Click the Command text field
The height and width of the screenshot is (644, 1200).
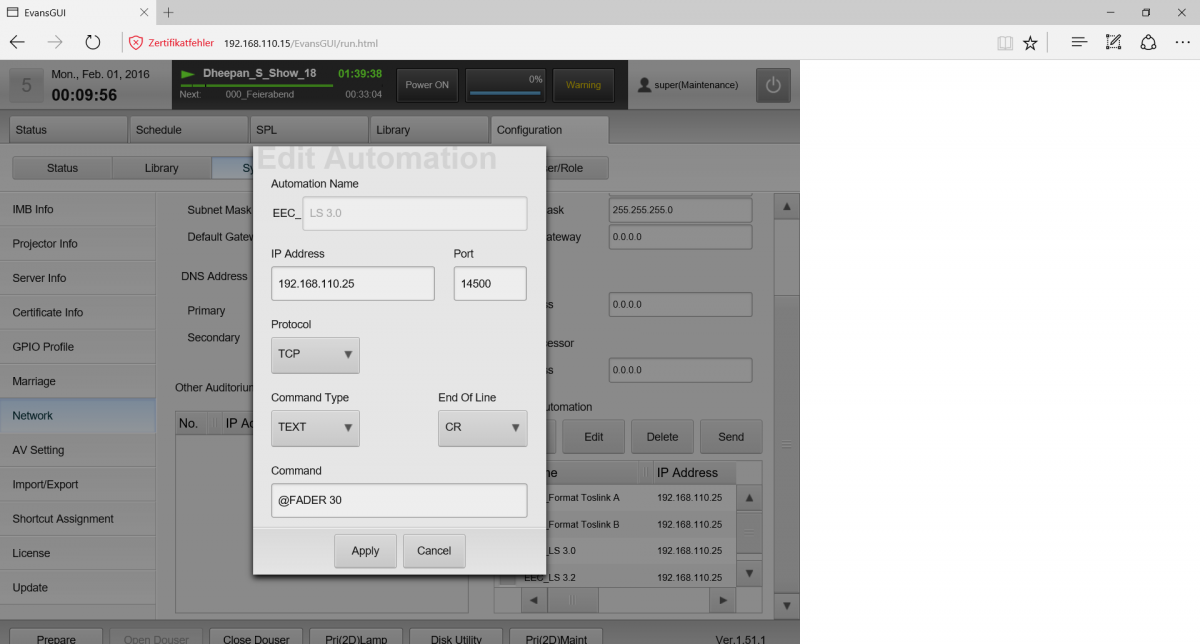click(x=398, y=500)
